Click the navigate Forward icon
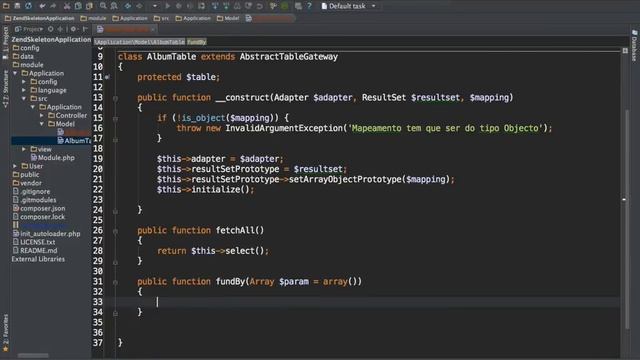 pos(140,6)
